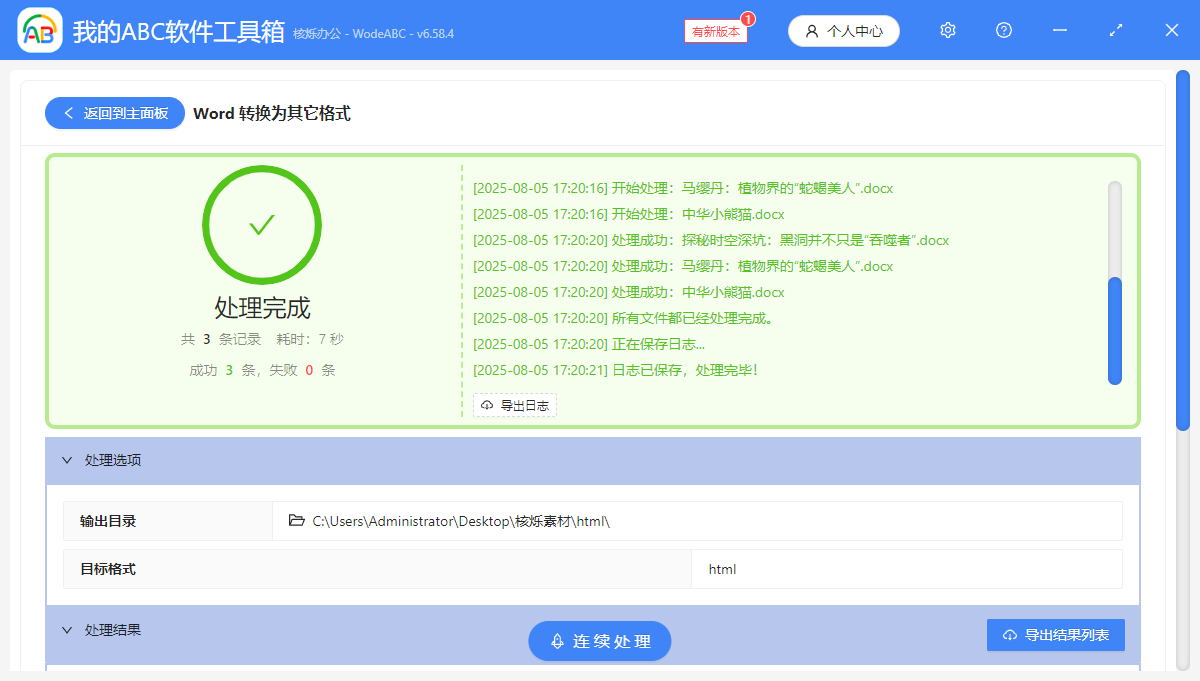This screenshot has height=681, width=1200.
Task: Export results using 导出结果列表
Action: (1056, 634)
